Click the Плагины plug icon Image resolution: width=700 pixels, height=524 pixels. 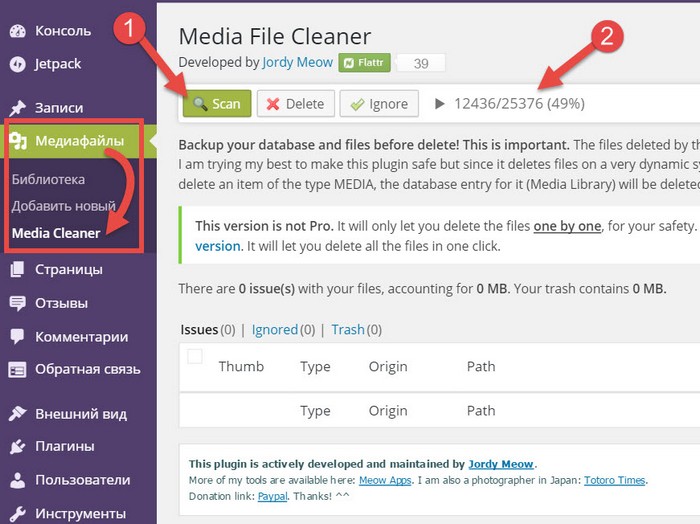click(x=18, y=446)
